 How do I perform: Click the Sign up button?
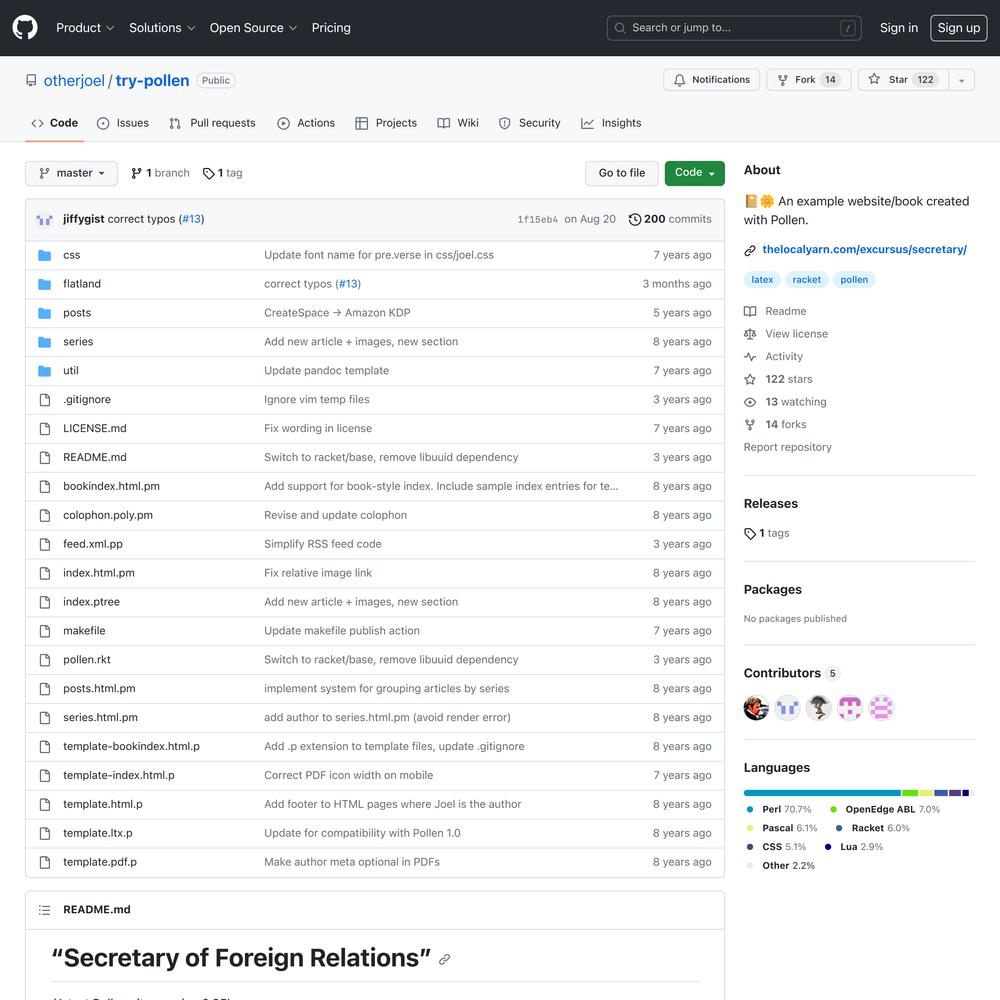(x=959, y=27)
